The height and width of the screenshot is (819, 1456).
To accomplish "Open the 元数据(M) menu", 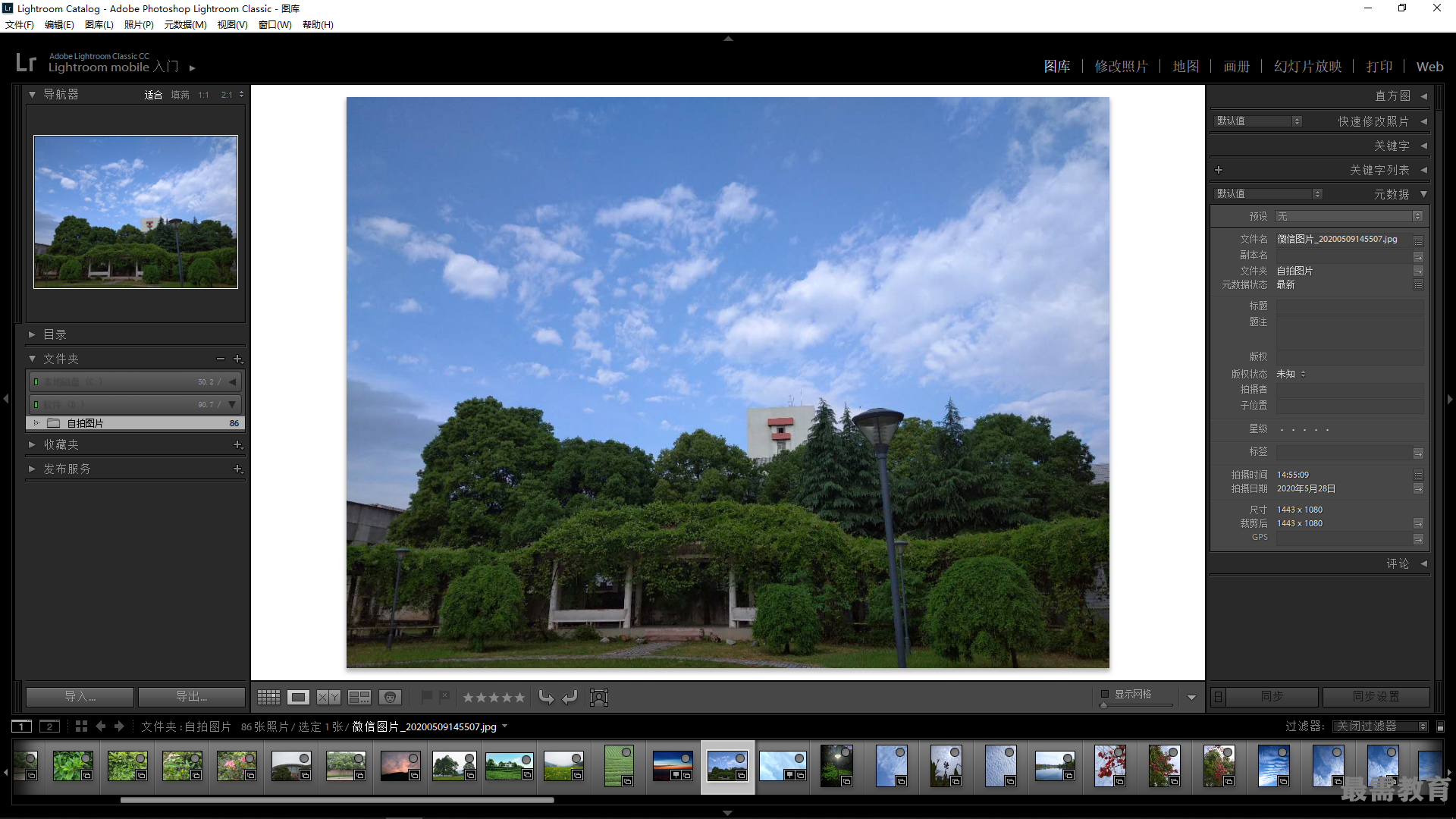I will pos(186,25).
